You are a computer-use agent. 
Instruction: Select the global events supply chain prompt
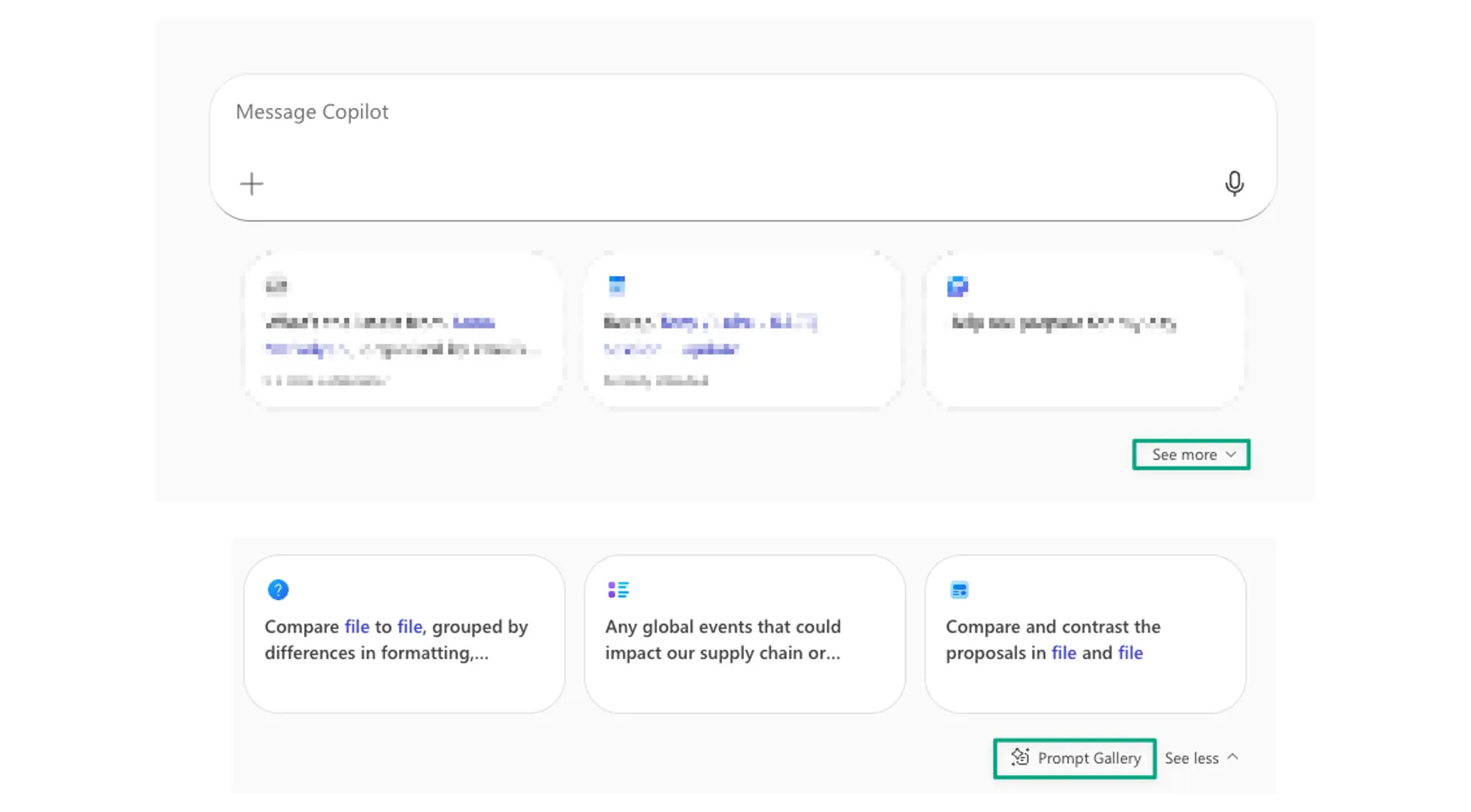point(744,634)
